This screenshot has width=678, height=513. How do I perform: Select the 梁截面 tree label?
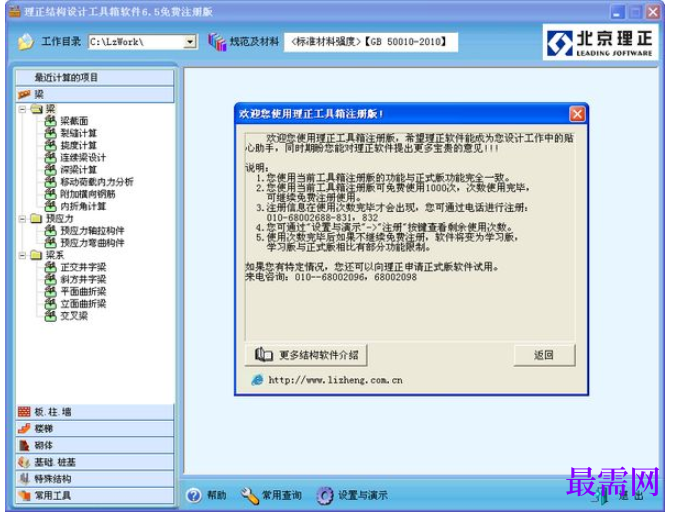[x=74, y=121]
